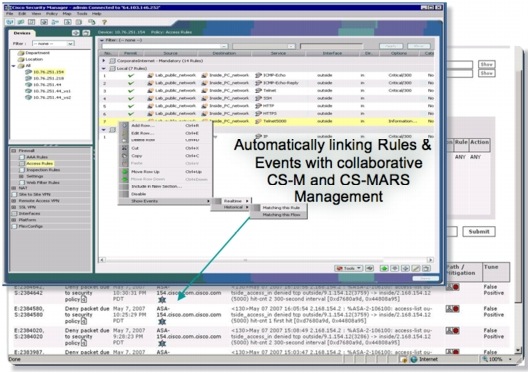
Task: Collapse the Firewall policy group
Action: click(14, 151)
